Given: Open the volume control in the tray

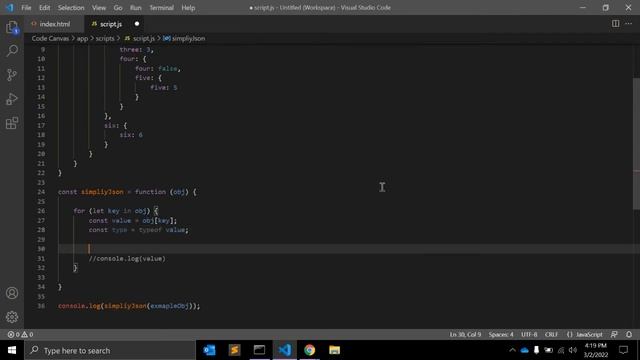Looking at the screenshot, I should (x=573, y=350).
